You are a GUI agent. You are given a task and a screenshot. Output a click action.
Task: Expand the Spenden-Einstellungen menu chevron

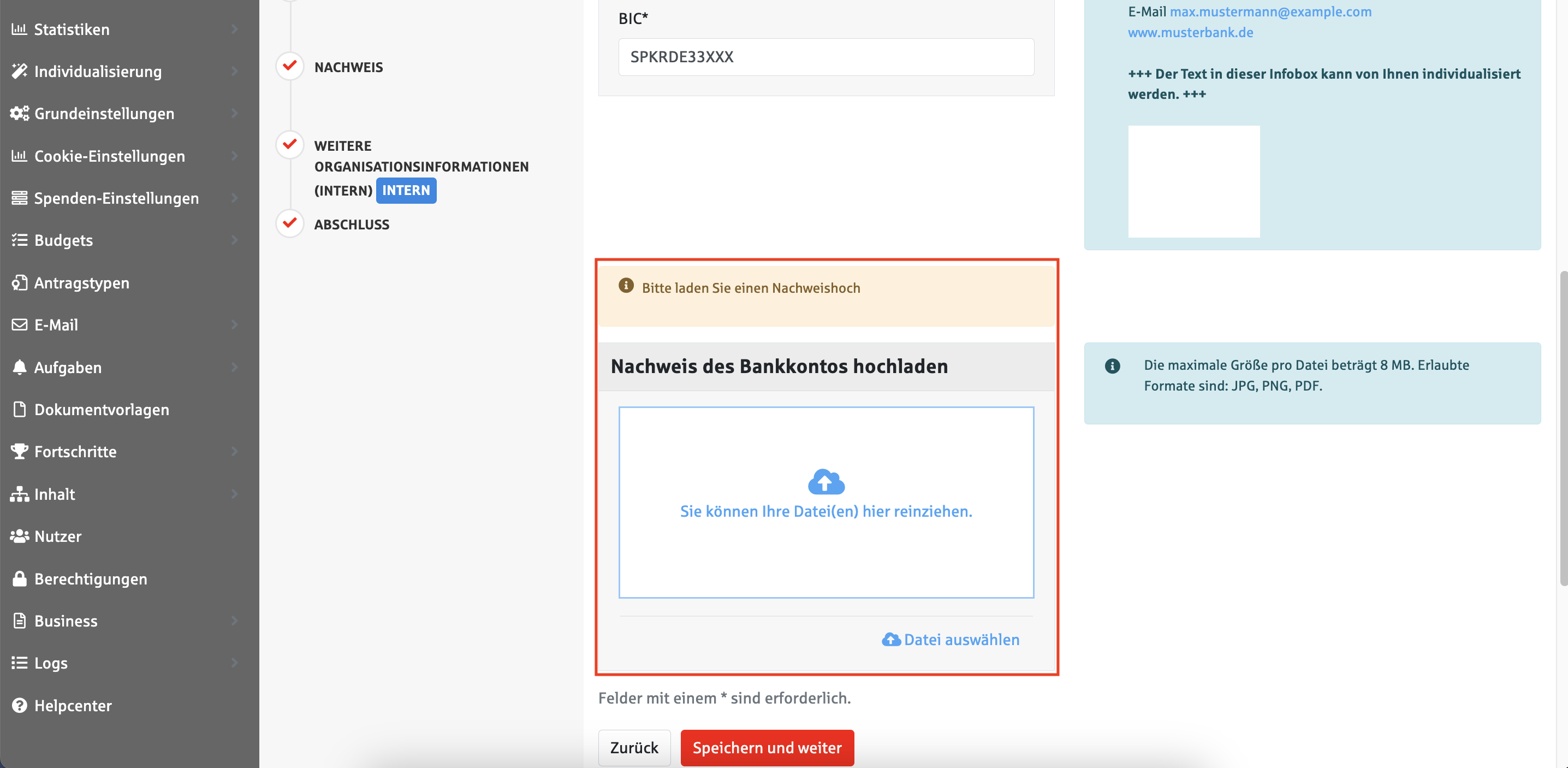pyautogui.click(x=235, y=198)
